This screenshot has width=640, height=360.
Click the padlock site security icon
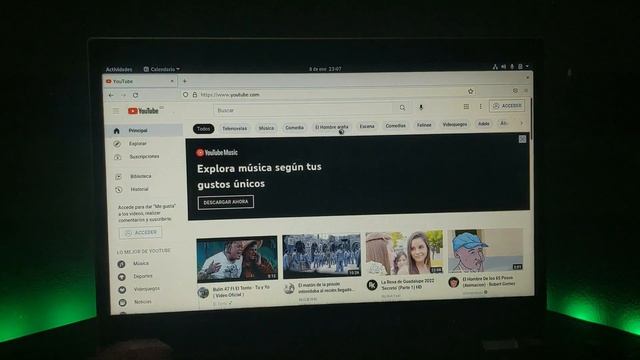[x=195, y=95]
